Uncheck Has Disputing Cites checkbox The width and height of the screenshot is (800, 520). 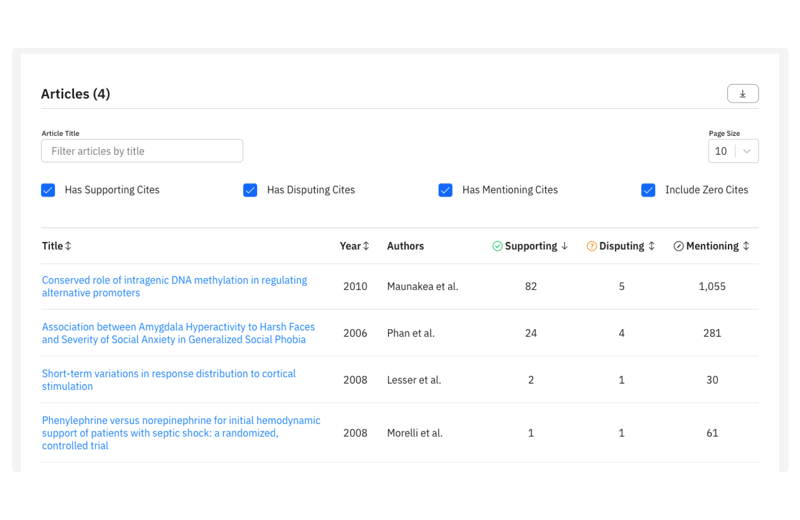click(250, 190)
